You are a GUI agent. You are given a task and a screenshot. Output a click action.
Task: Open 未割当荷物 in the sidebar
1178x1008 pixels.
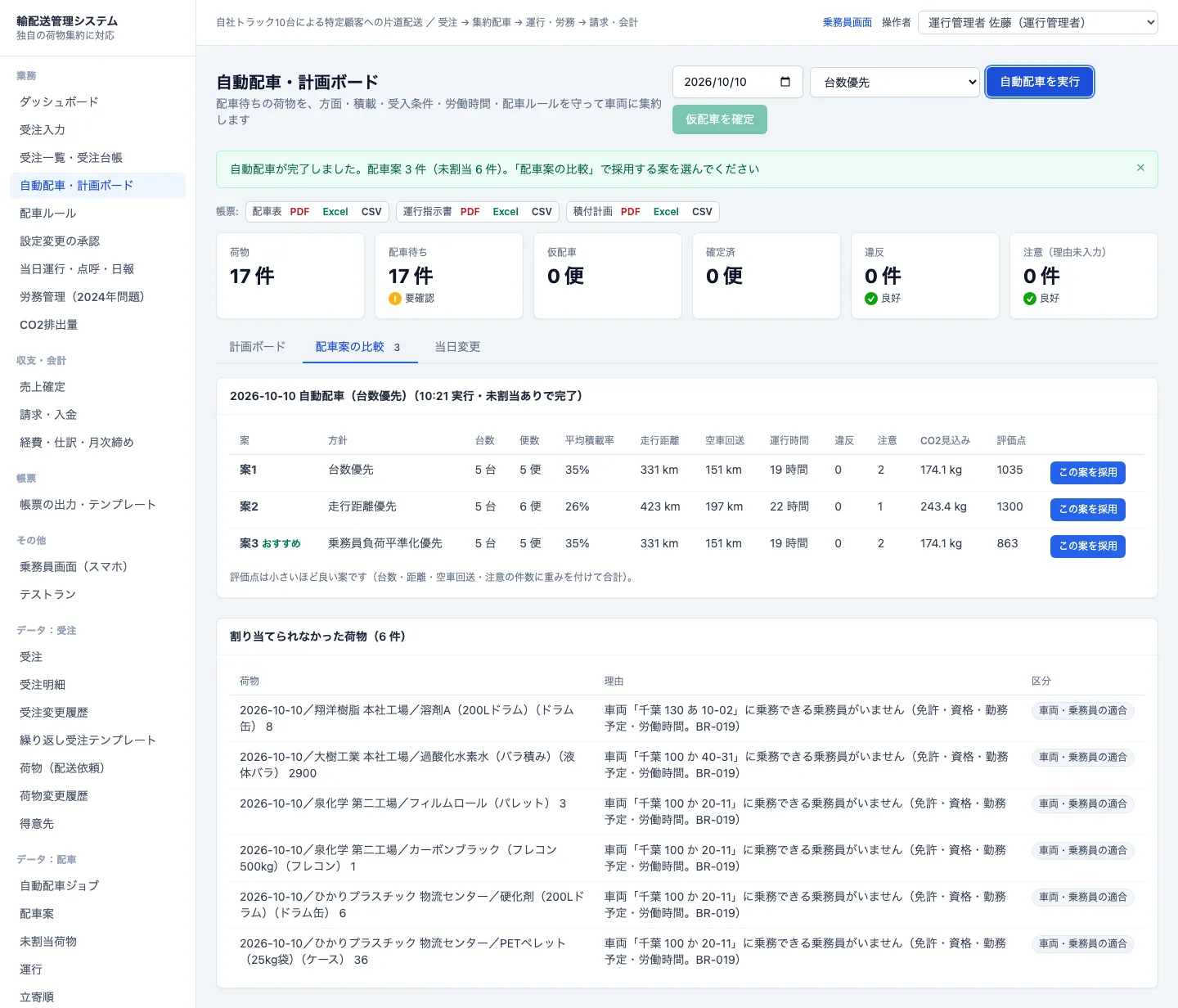coord(98,942)
